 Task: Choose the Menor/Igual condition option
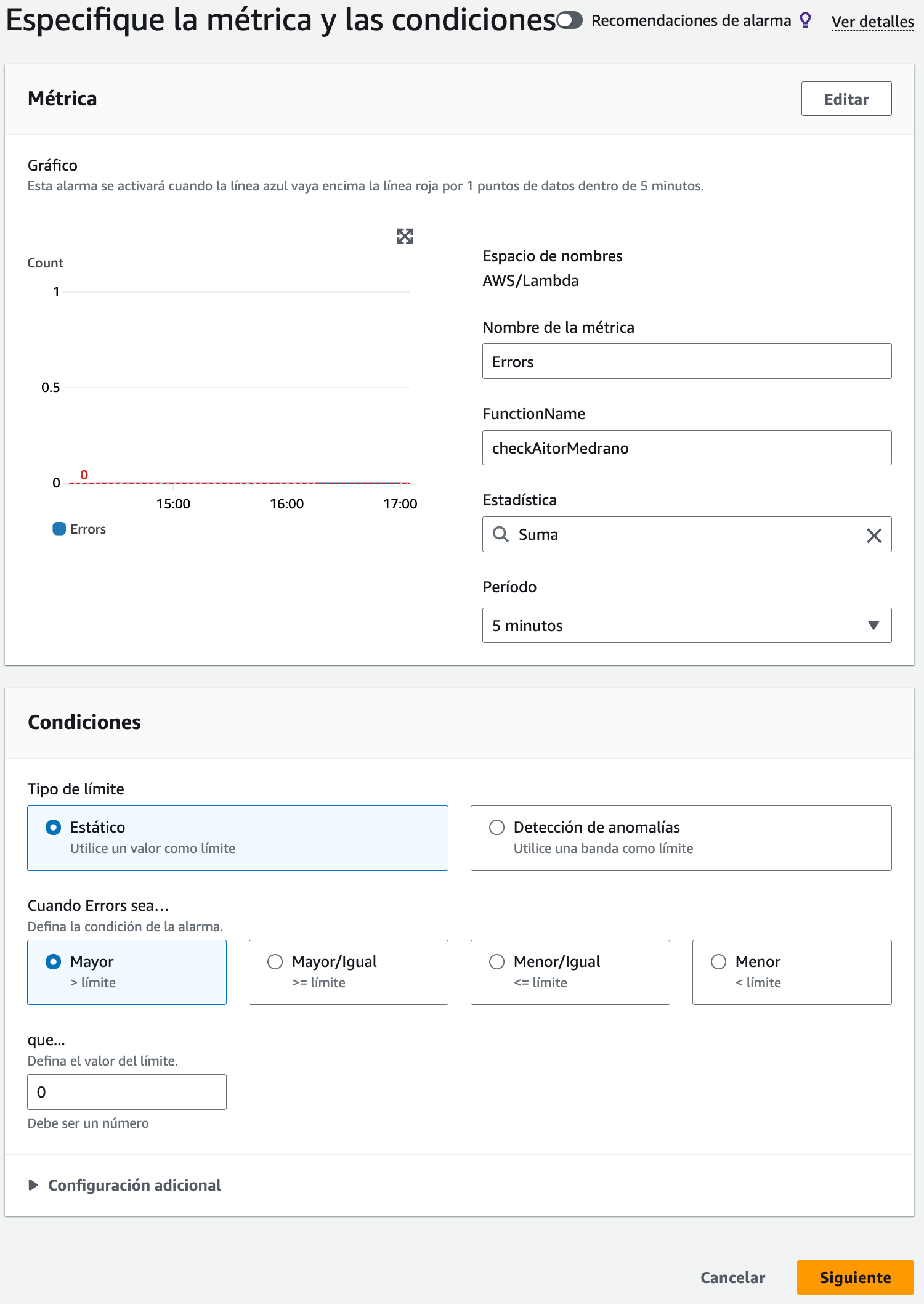tap(570, 972)
